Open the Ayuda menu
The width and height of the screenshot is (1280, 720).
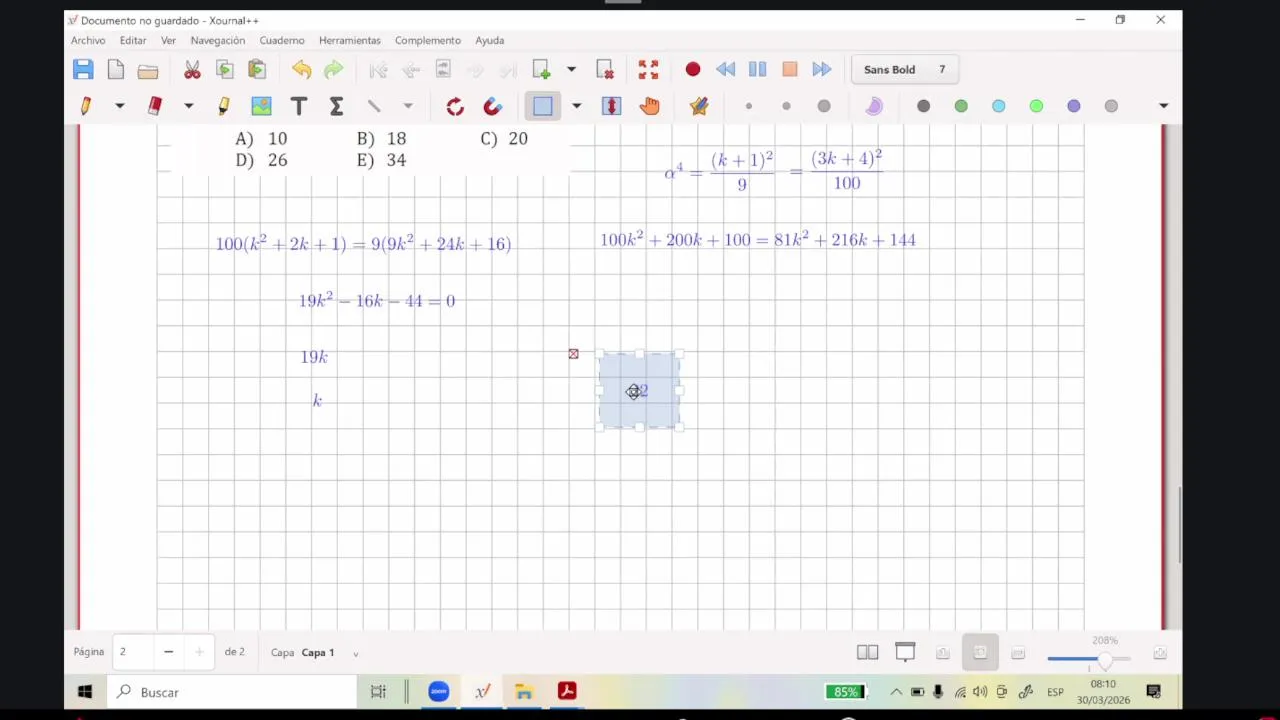pos(490,40)
